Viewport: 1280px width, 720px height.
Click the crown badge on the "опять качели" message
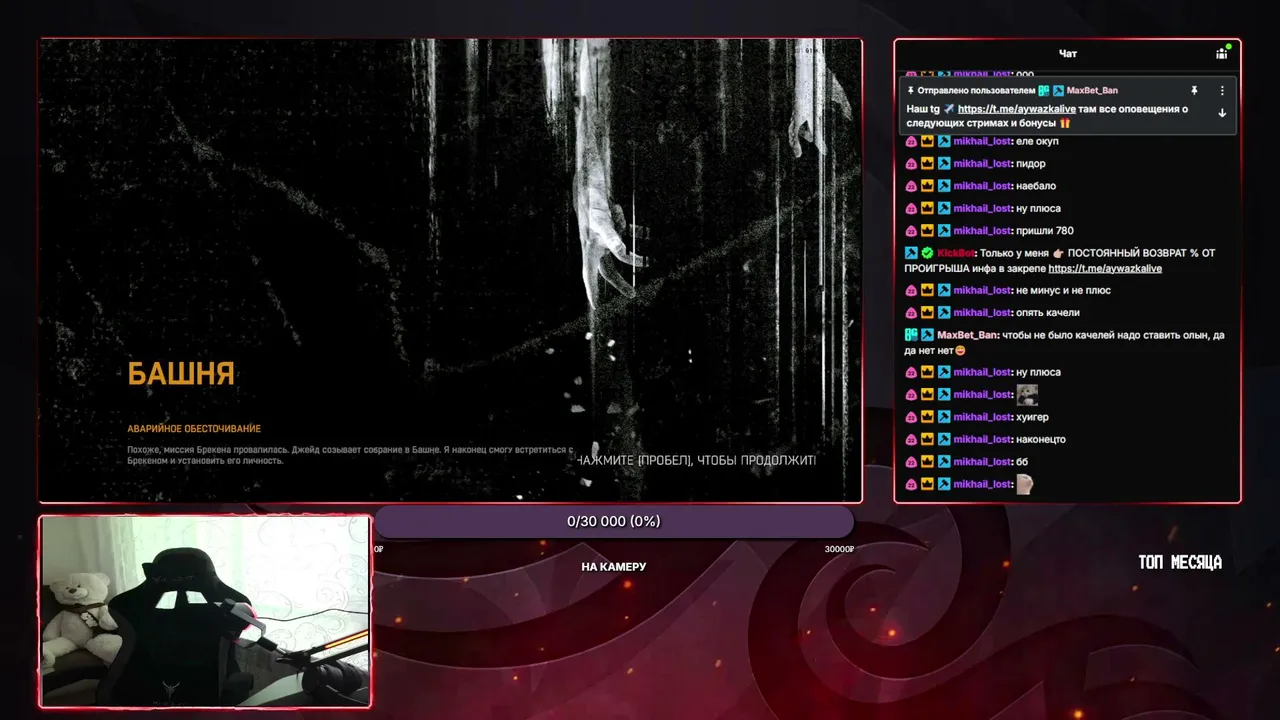927,313
